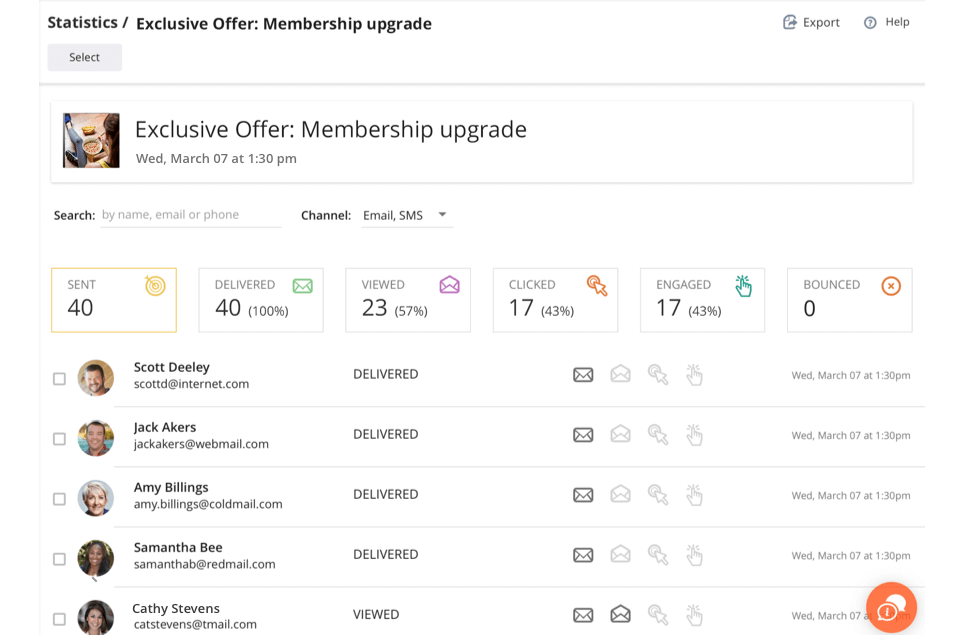Click Amy Billings' viewed open-envelope icon
960x640 pixels.
click(x=620, y=494)
